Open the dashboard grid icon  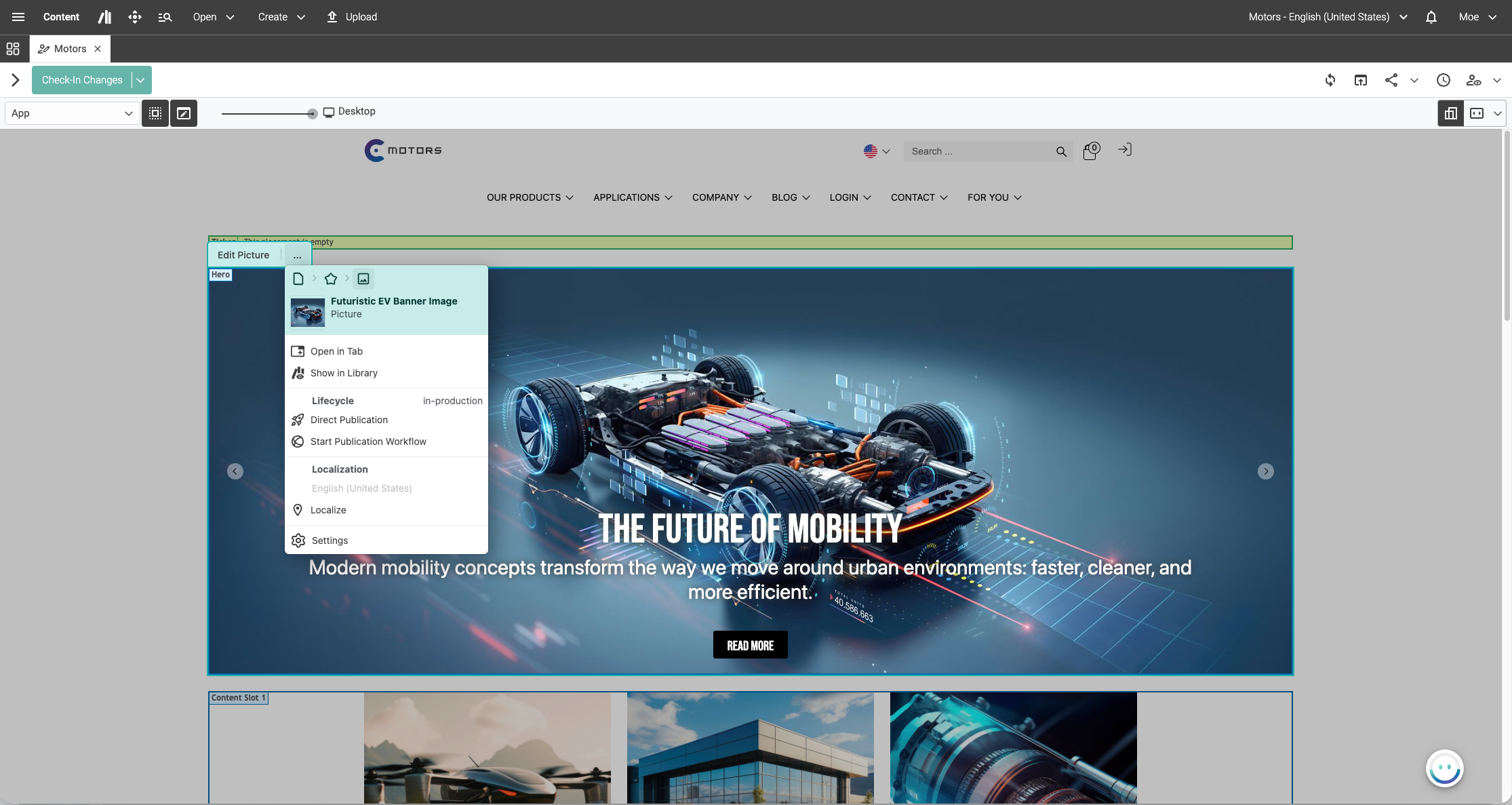point(13,49)
